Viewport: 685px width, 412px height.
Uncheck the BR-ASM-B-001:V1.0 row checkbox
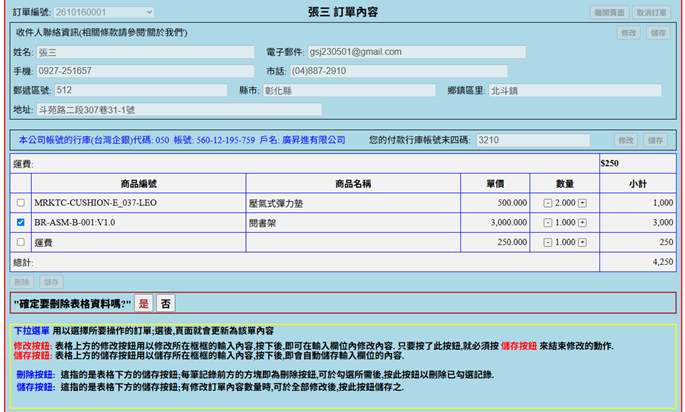tap(21, 222)
